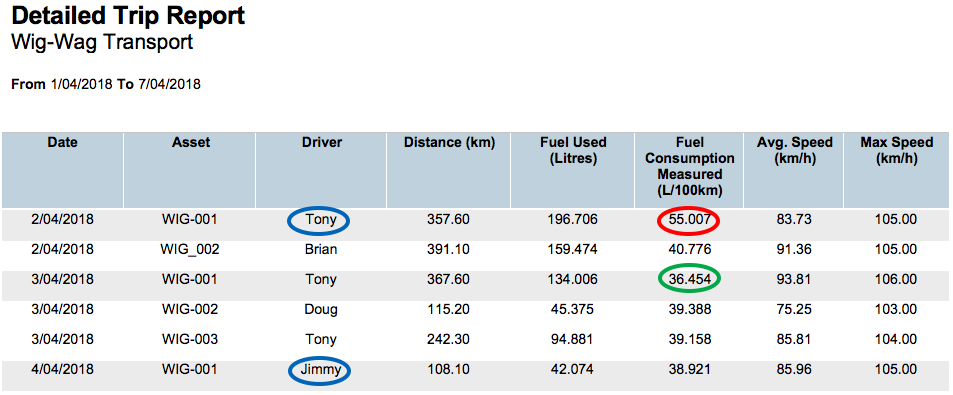Screen dimensions: 953x395
Task: Click the WIG_002 asset cell
Action: 190,249
